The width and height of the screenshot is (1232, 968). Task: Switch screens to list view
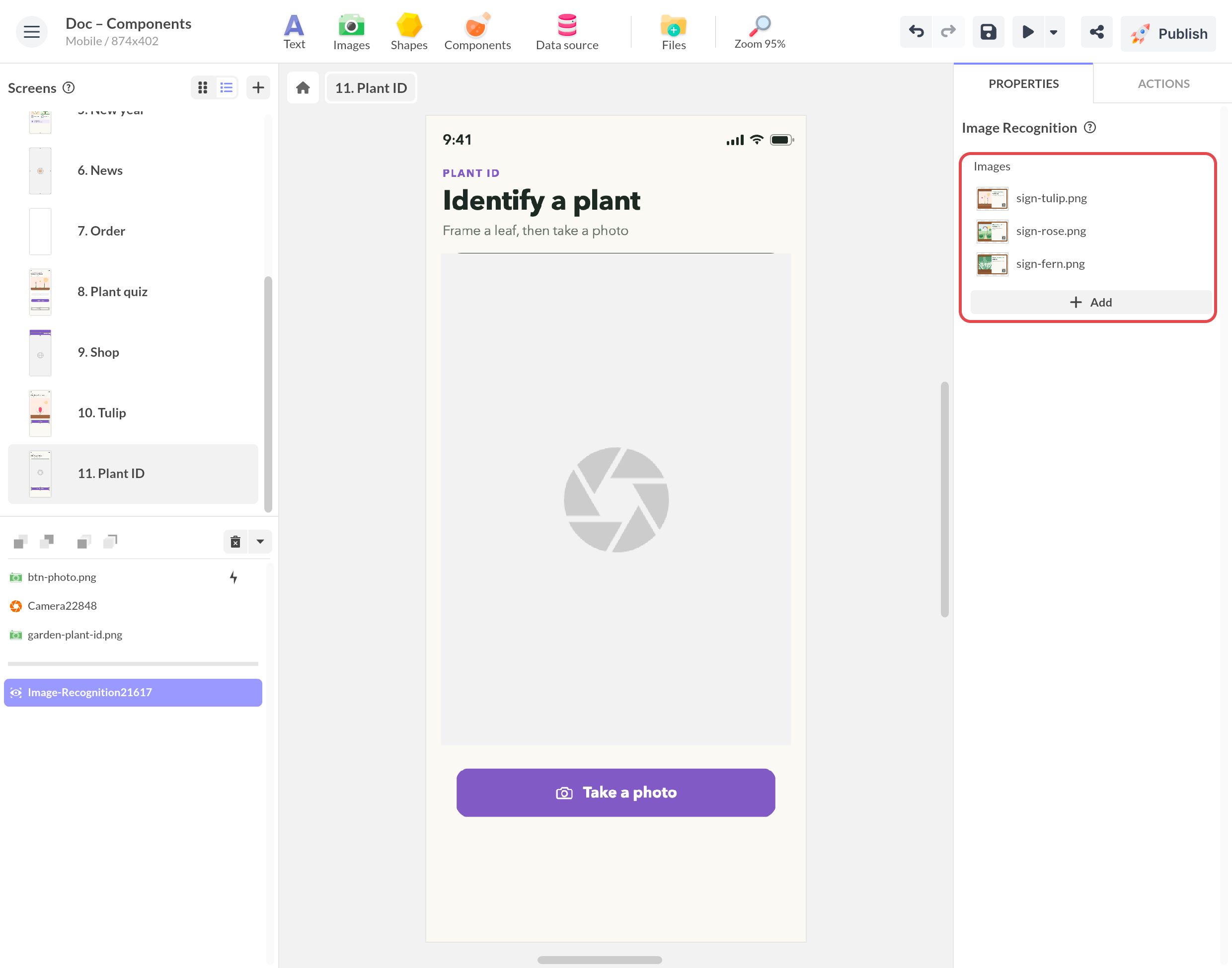(x=226, y=87)
